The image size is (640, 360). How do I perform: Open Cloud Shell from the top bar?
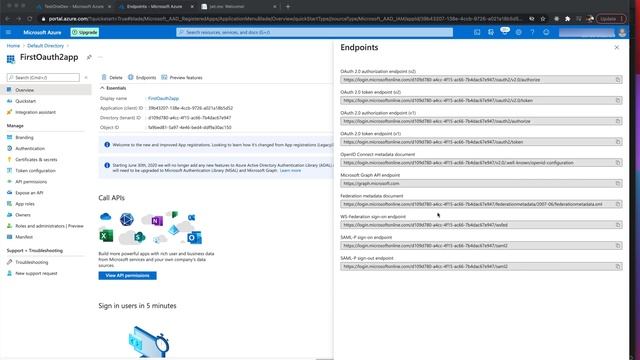tap(477, 32)
